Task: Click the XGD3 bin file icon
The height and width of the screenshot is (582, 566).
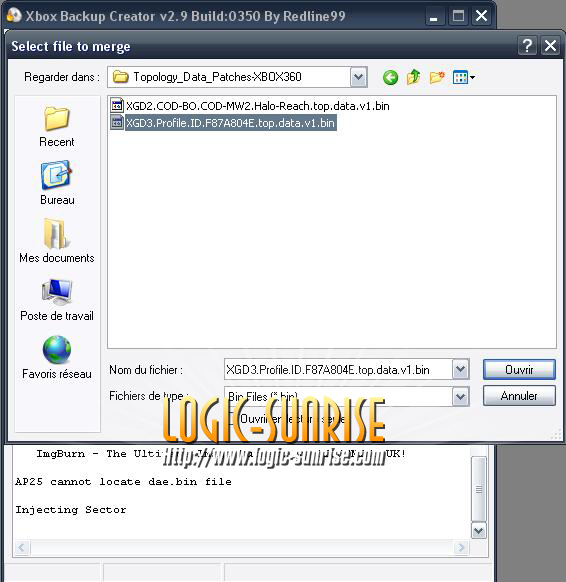Action: pos(117,122)
